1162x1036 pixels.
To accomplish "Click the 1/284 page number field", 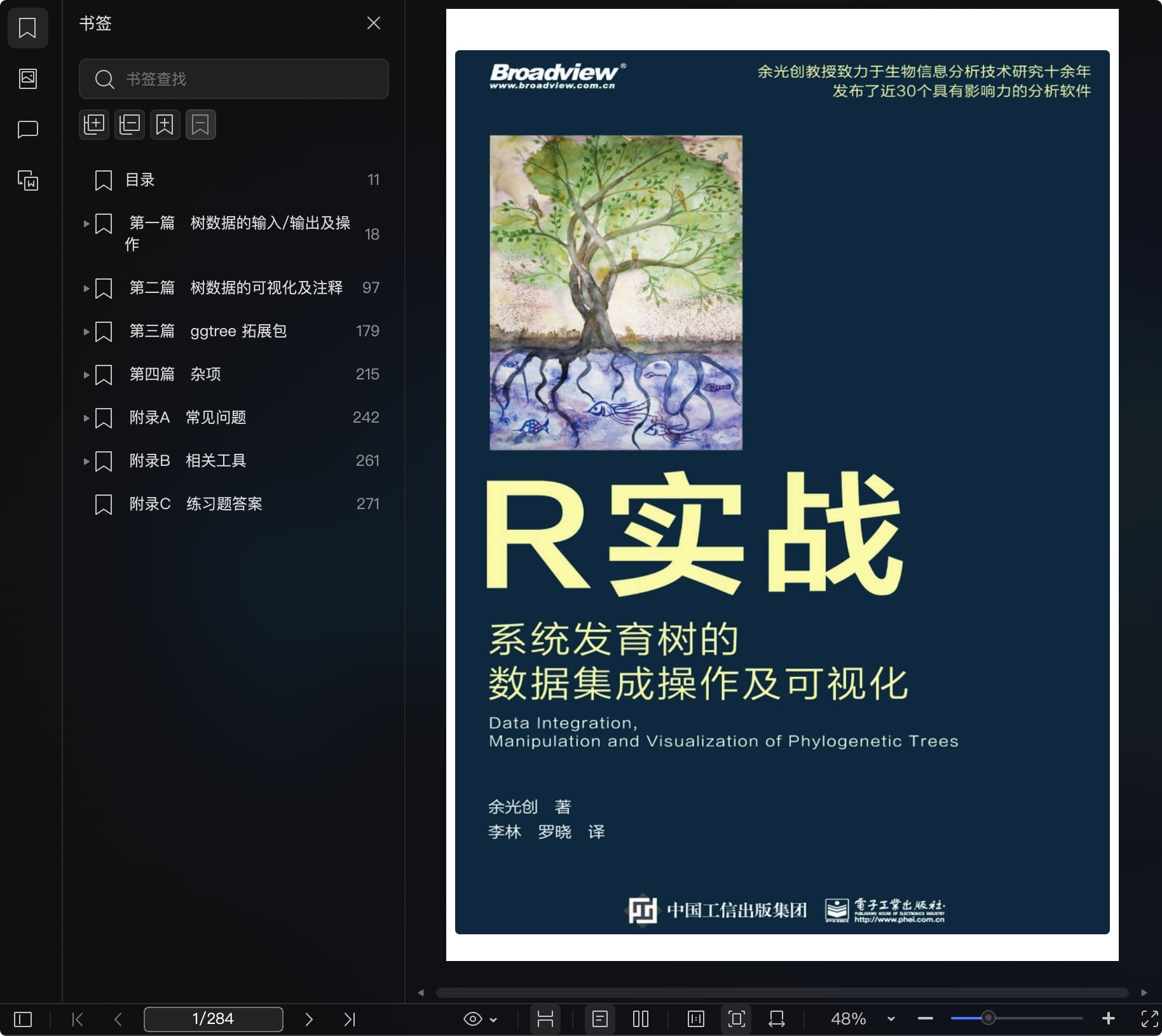I will pos(214,1019).
